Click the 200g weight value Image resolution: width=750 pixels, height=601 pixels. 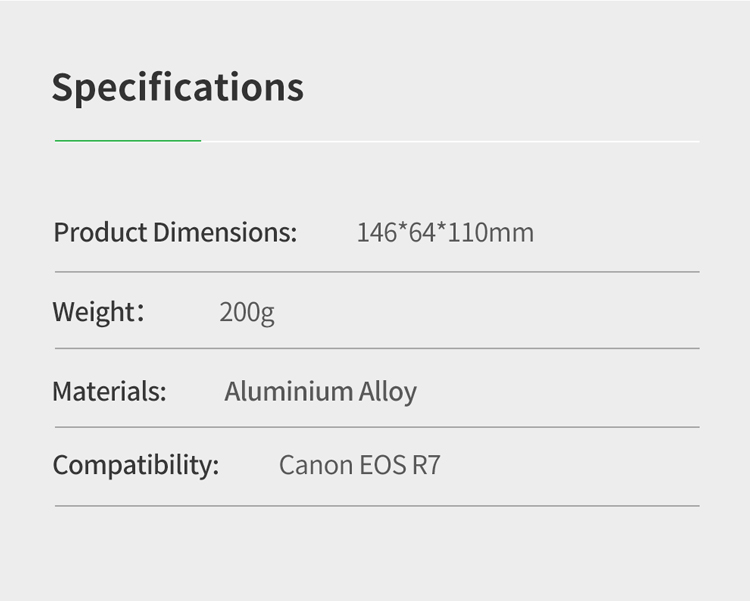(x=246, y=313)
